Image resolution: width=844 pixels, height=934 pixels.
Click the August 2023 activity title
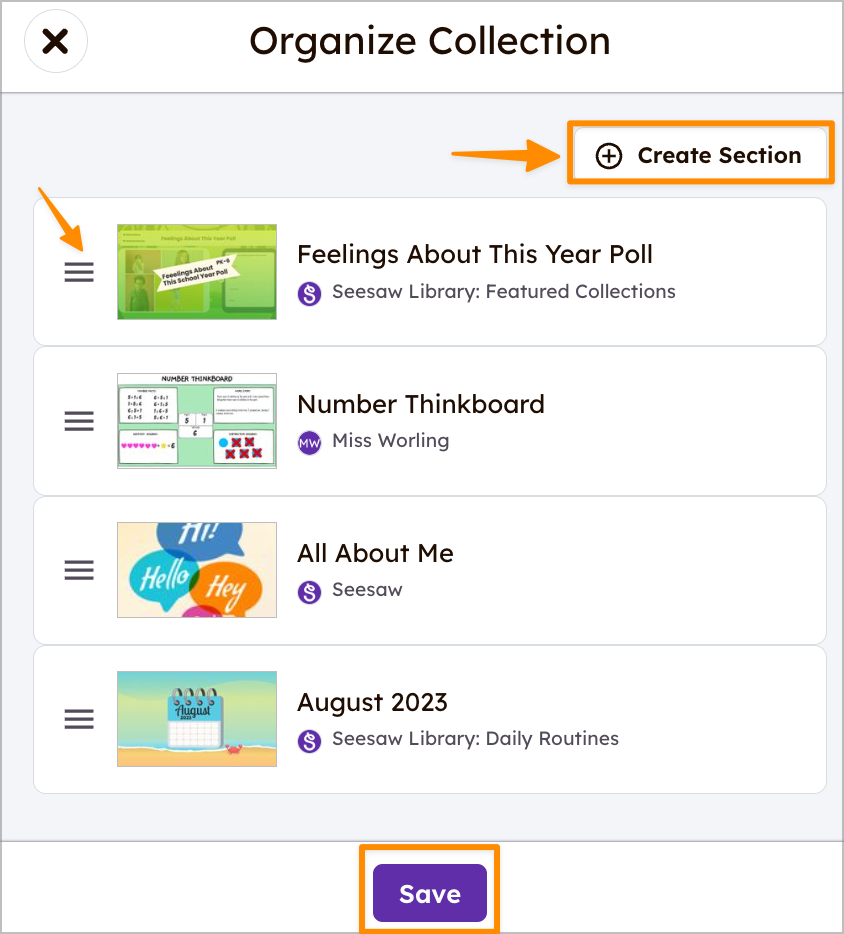click(x=372, y=702)
